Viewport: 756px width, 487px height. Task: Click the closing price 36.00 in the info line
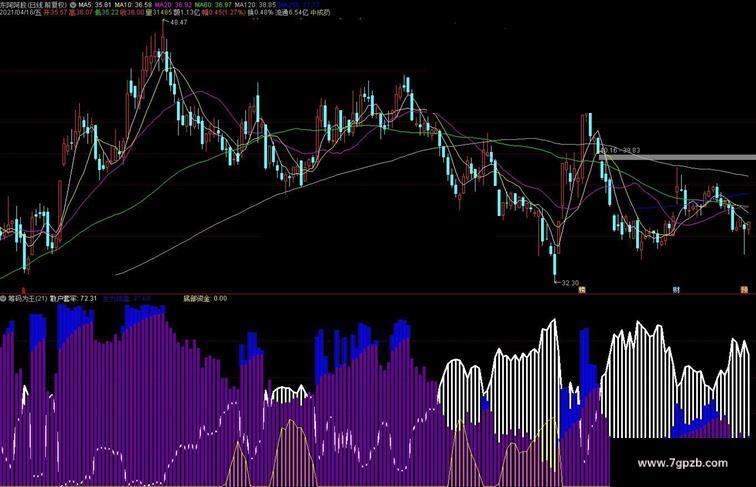[135, 13]
